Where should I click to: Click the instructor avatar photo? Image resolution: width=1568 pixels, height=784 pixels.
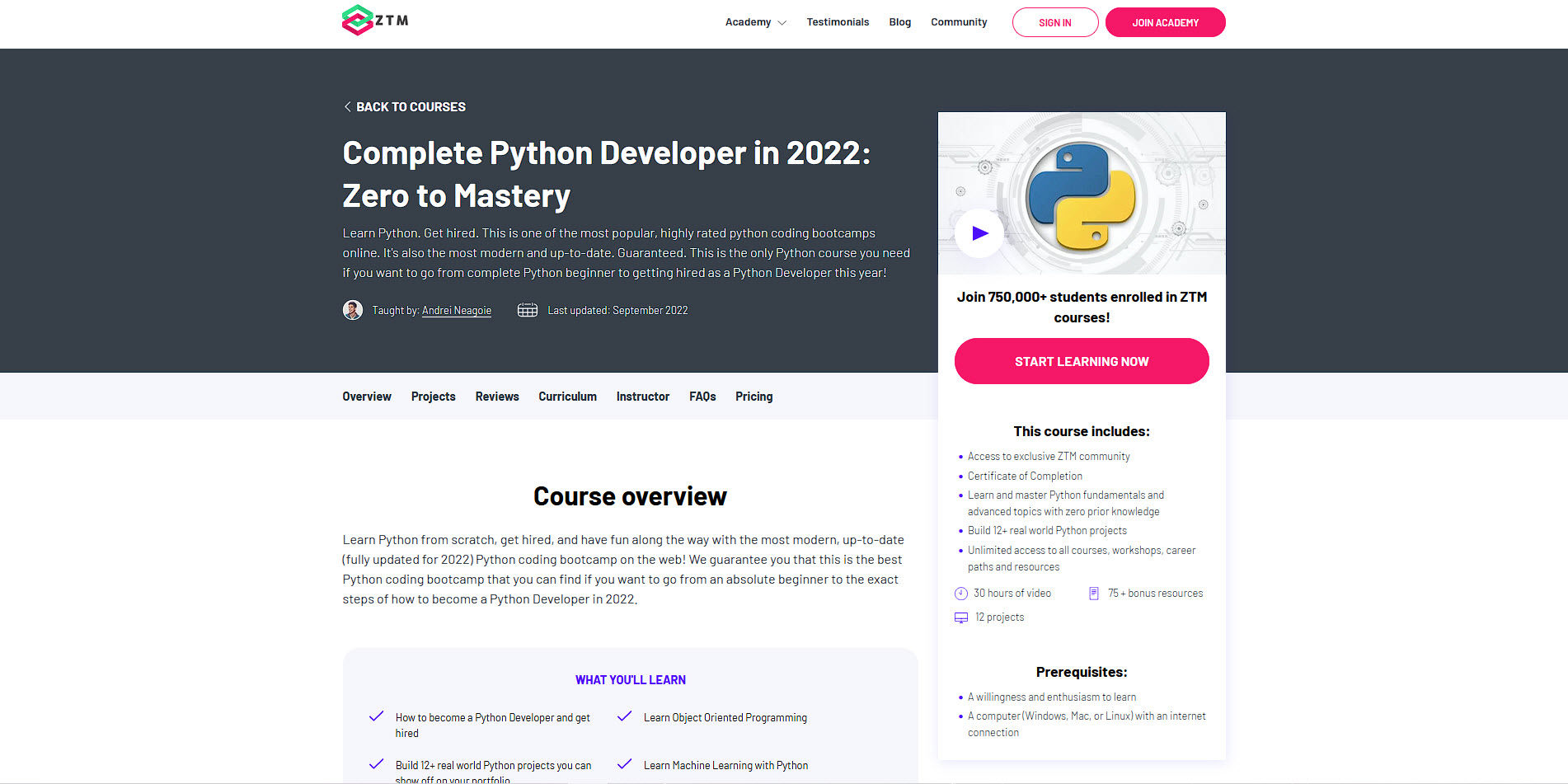tap(353, 310)
